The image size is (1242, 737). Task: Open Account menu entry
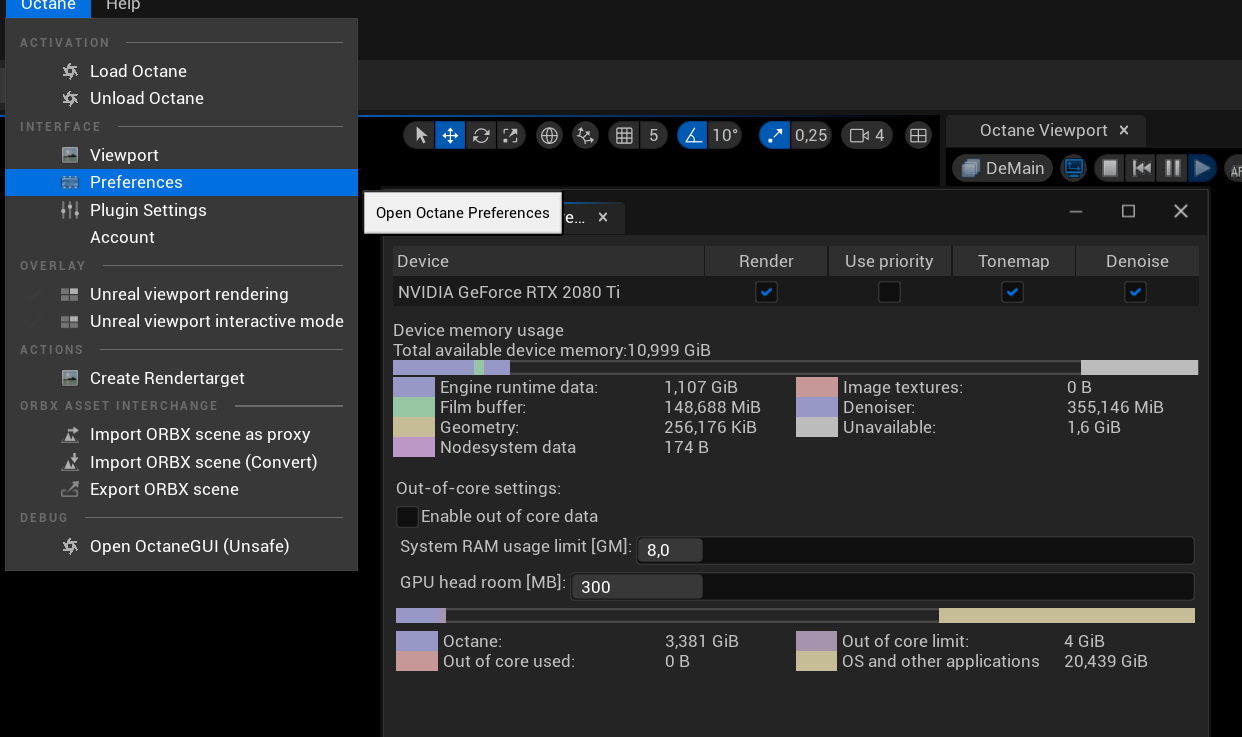click(122, 237)
